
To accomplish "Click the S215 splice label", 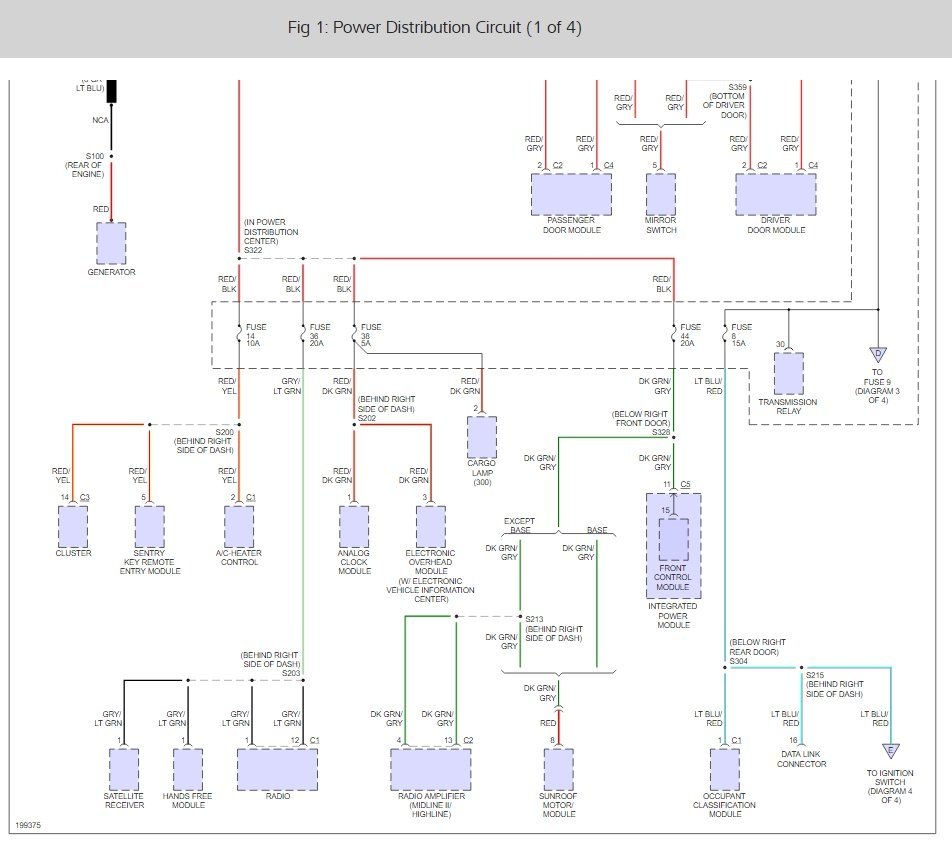I will pyautogui.click(x=815, y=675).
